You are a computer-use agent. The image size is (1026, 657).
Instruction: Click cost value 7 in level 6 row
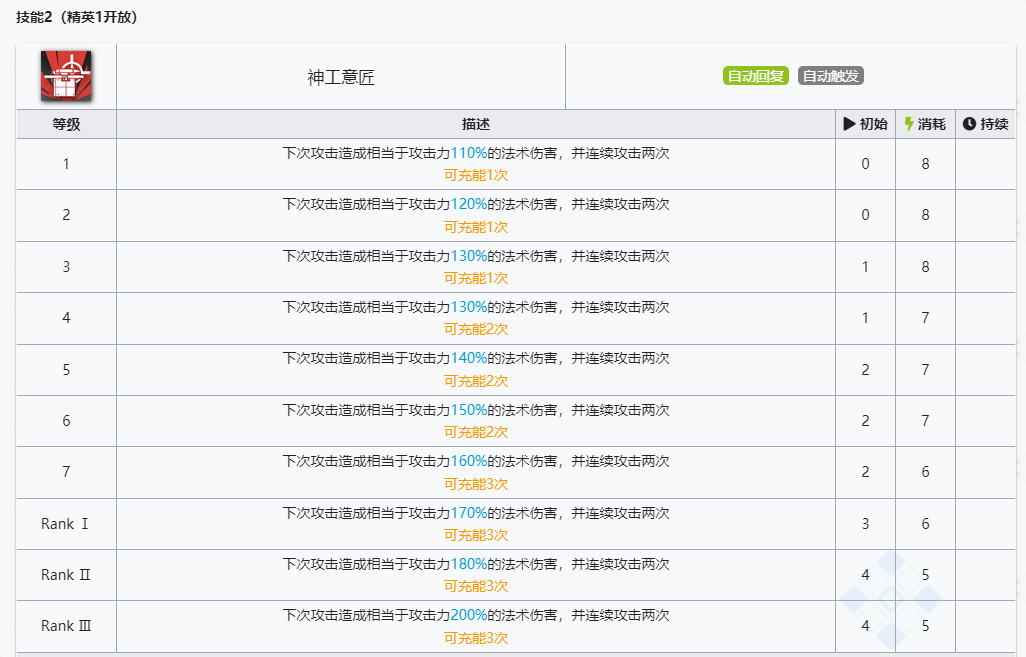coord(925,420)
